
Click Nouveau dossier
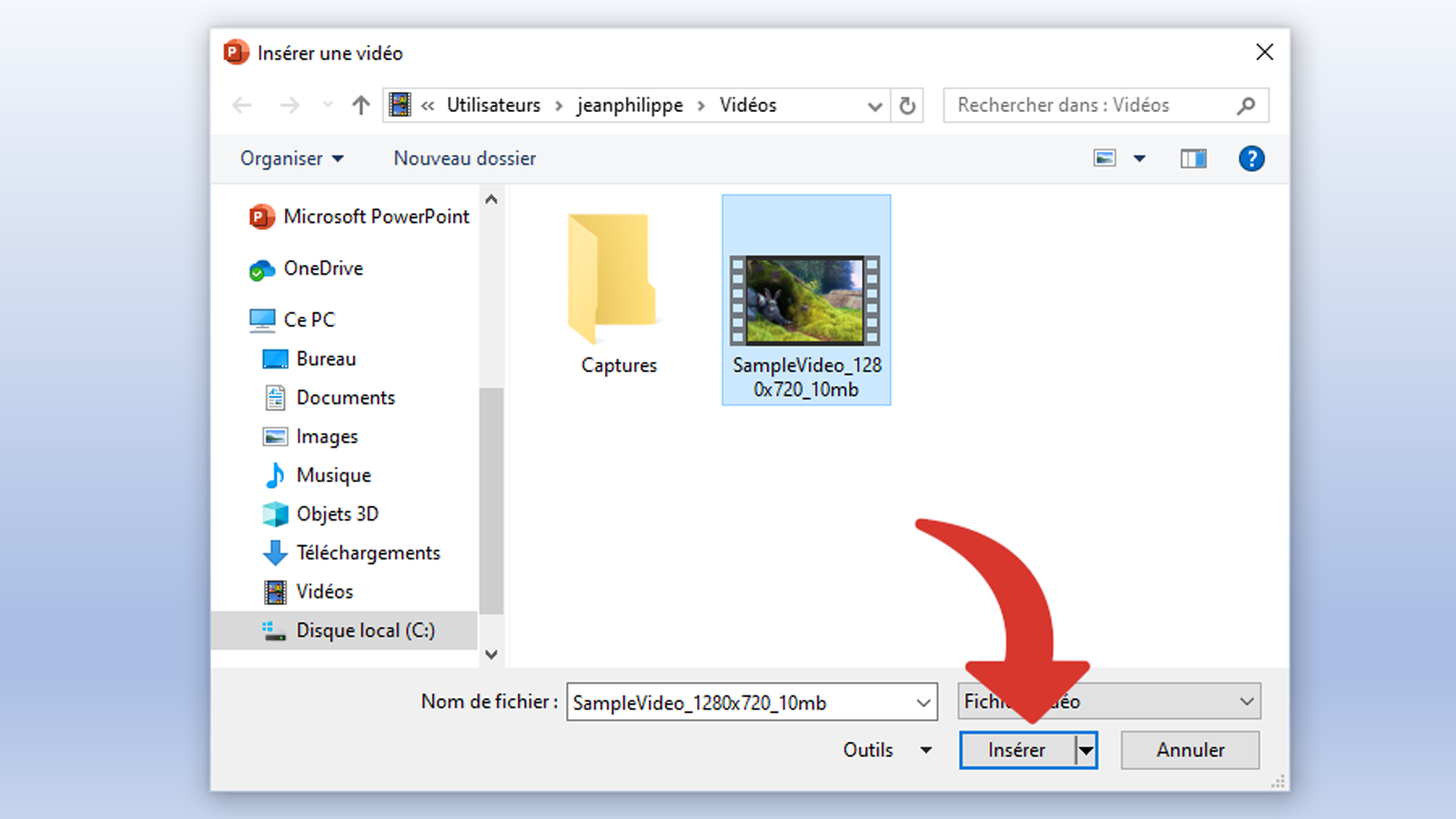pyautogui.click(x=465, y=158)
